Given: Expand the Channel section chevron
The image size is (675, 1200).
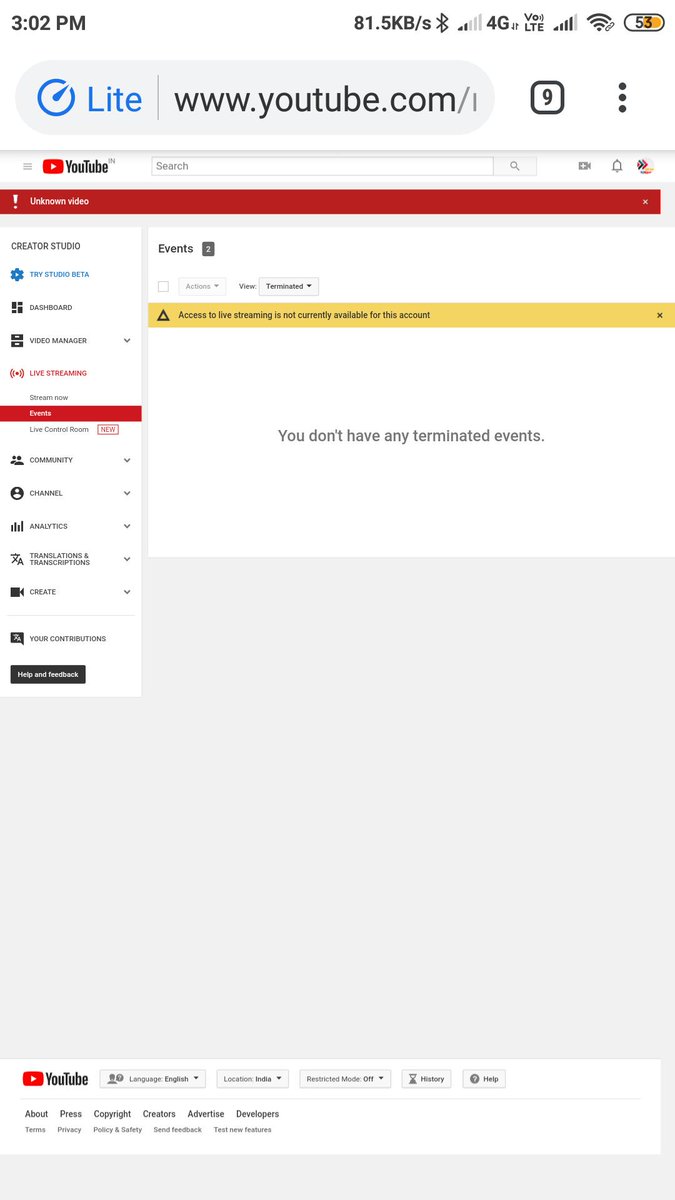Looking at the screenshot, I should click(127, 493).
